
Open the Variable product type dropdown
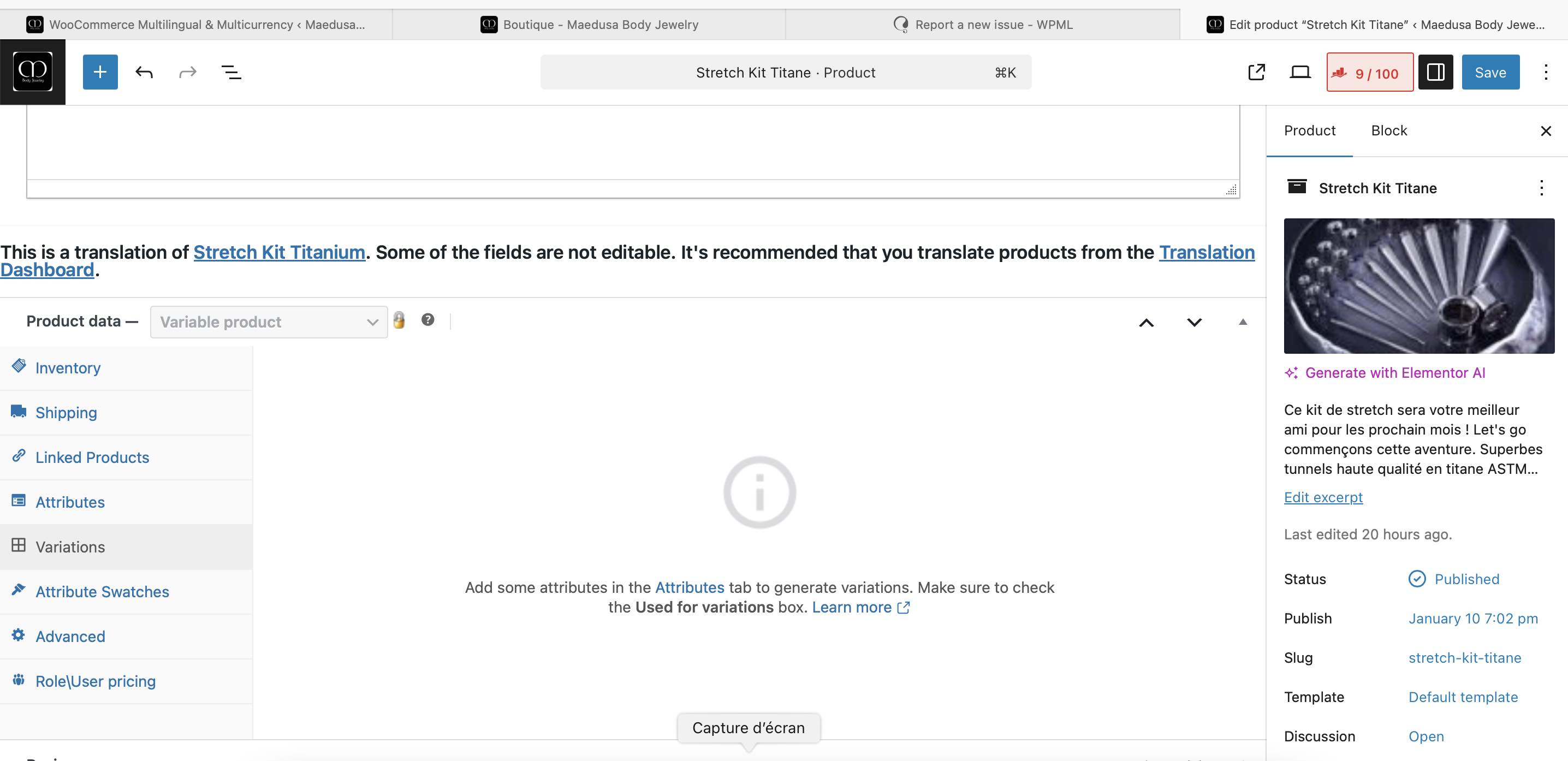pos(269,322)
